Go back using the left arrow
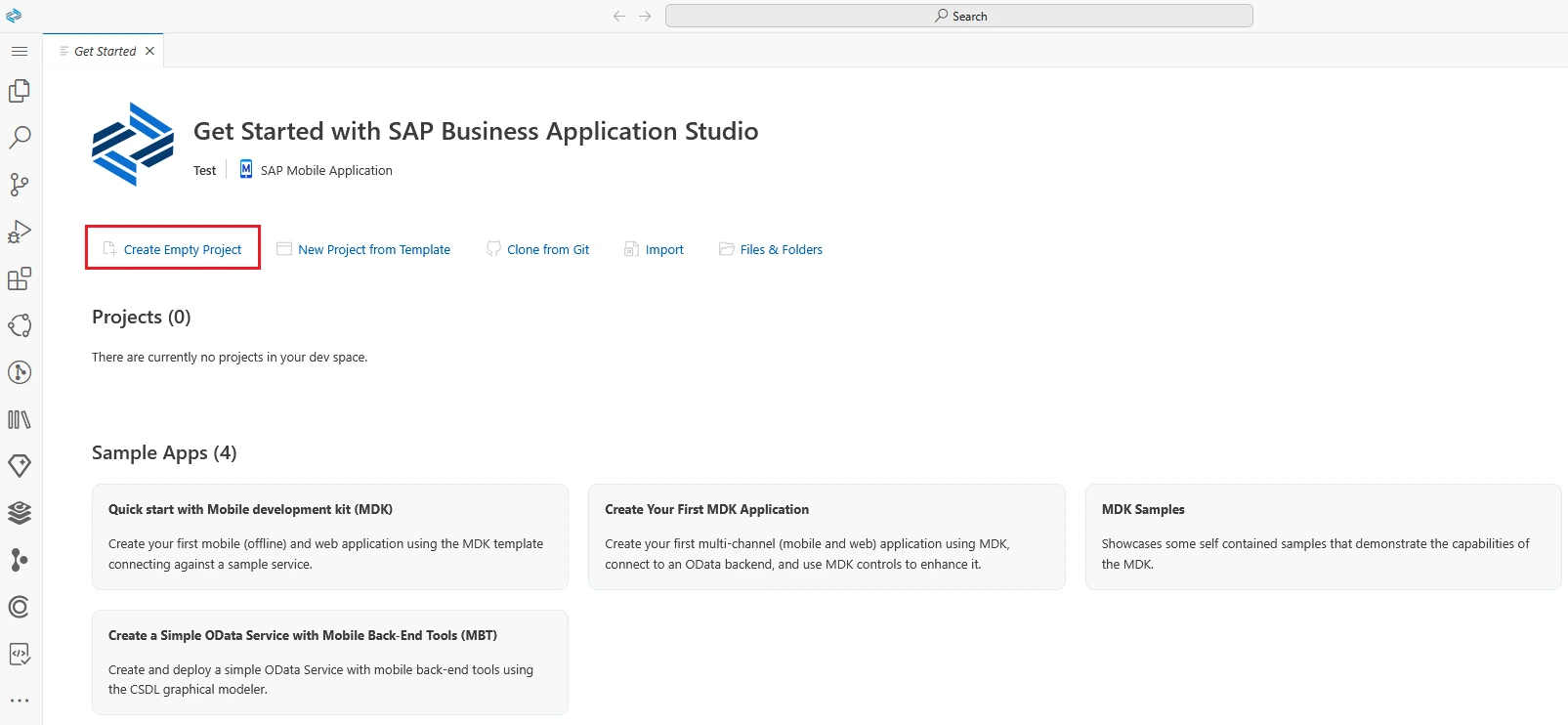This screenshot has width=1568, height=725. 619,16
